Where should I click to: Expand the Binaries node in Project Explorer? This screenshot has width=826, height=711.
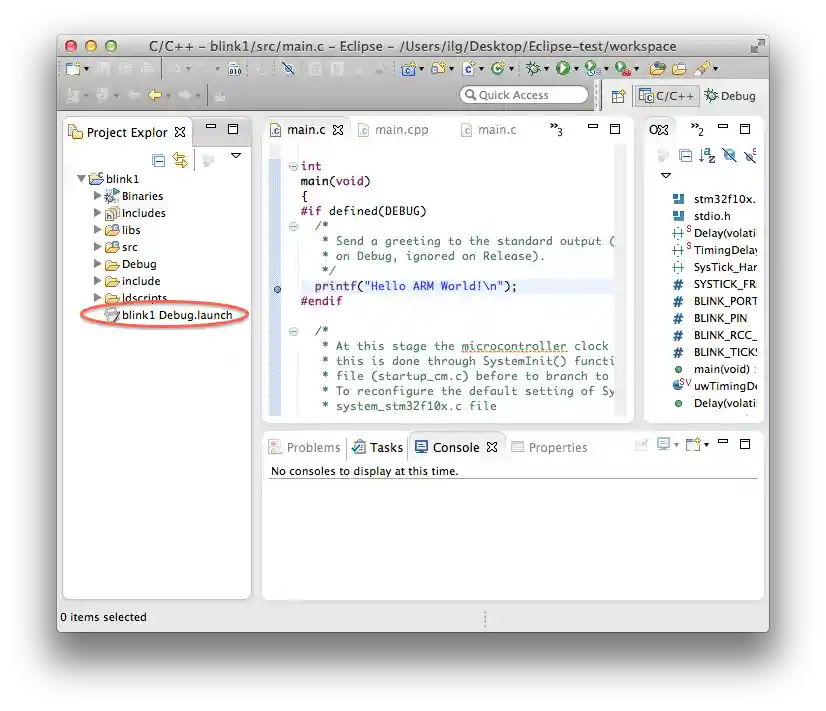point(97,196)
